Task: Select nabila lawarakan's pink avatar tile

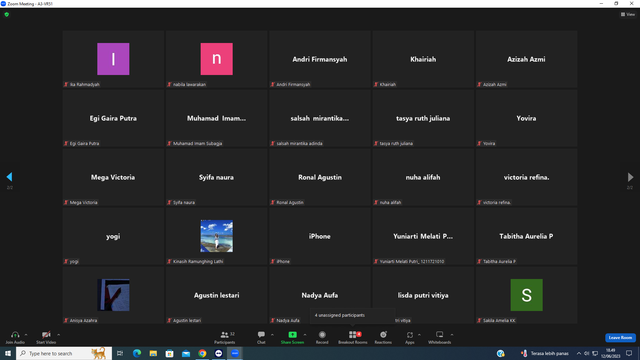Action: [x=216, y=59]
